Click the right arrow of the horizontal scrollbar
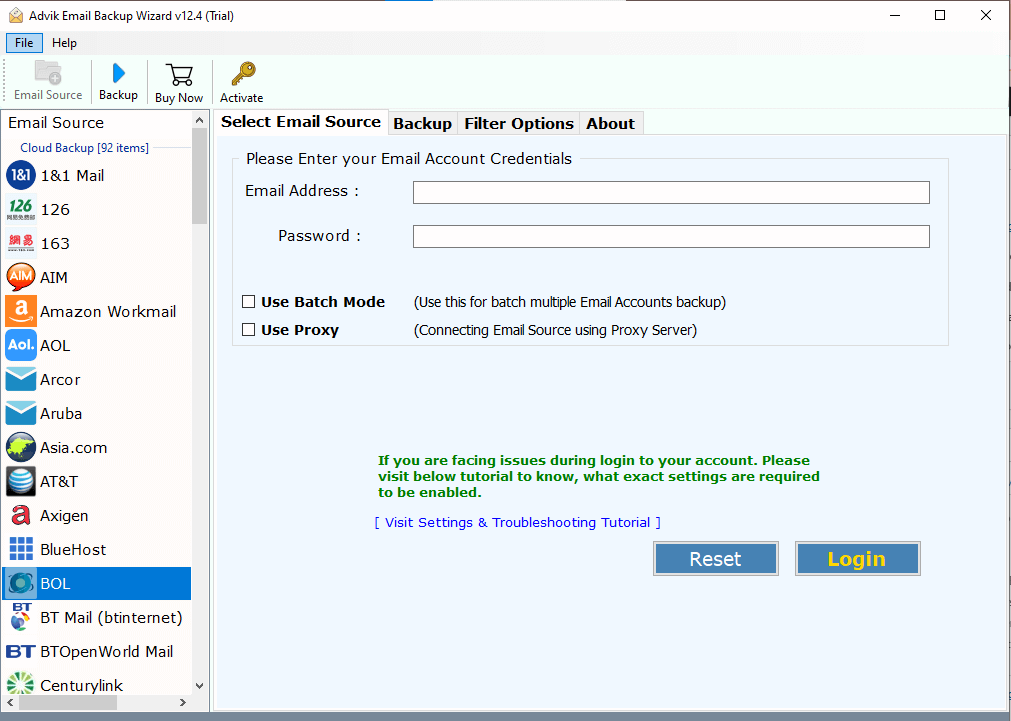This screenshot has width=1011, height=721. coord(183,702)
